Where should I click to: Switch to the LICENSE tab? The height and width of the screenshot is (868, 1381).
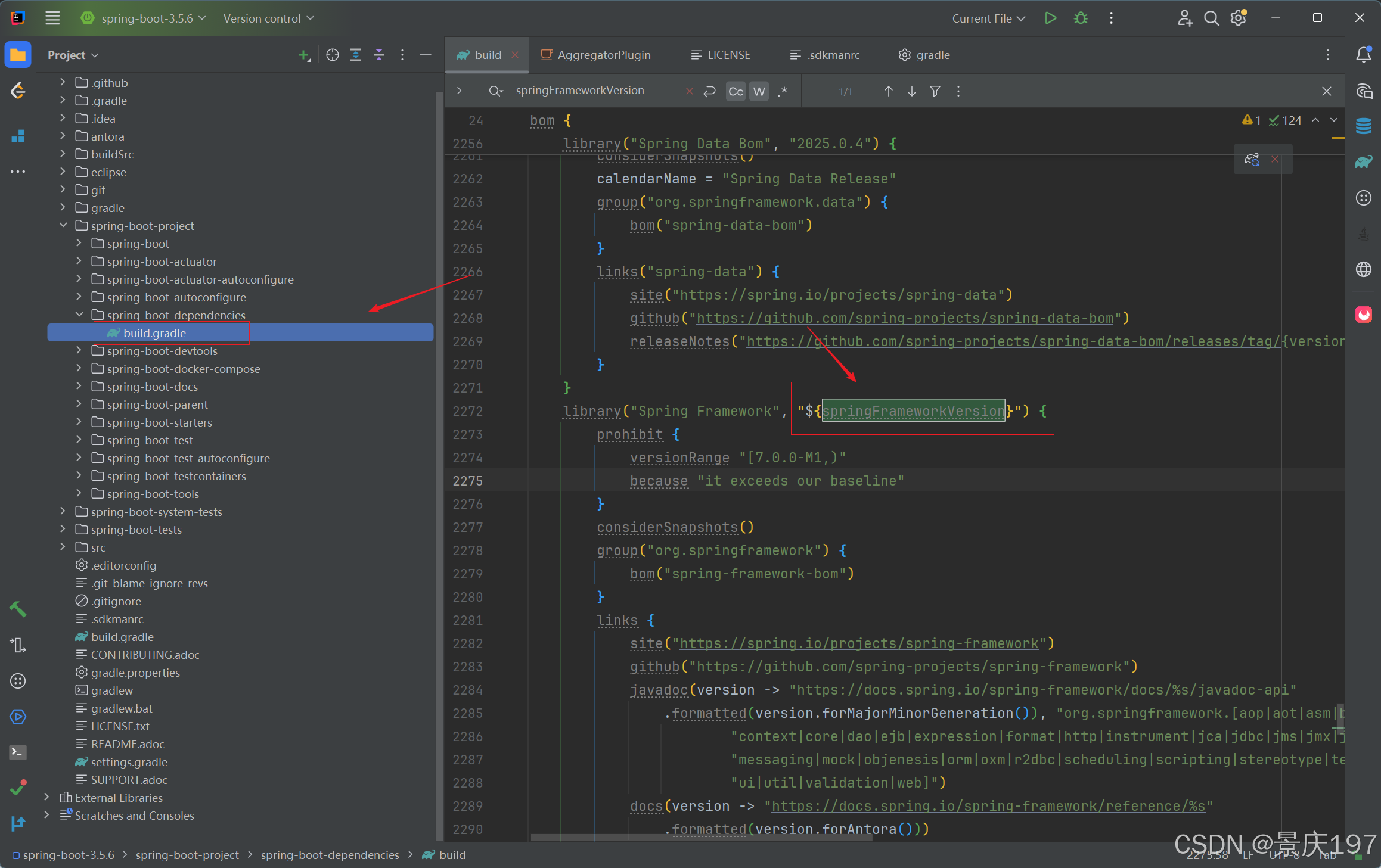pos(728,54)
